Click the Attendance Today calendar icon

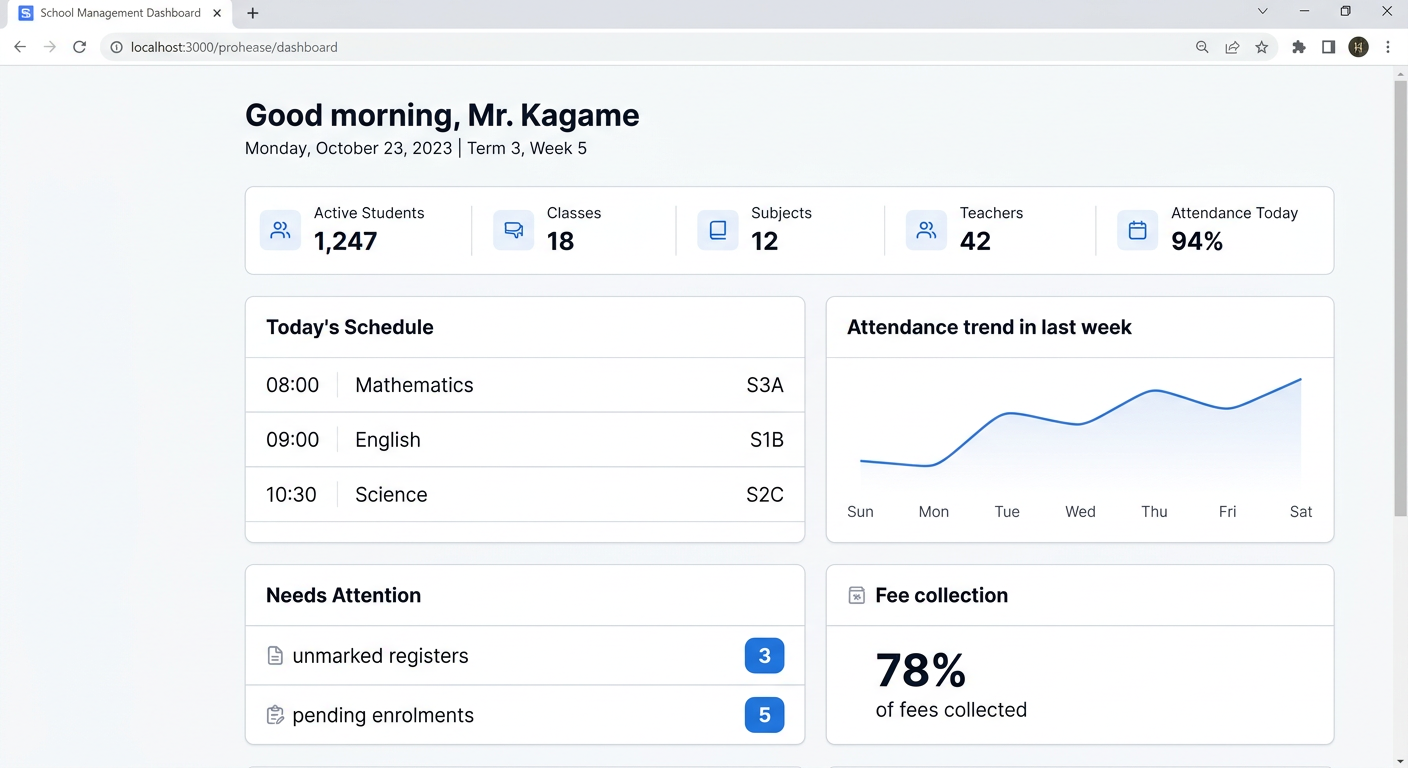point(1137,230)
